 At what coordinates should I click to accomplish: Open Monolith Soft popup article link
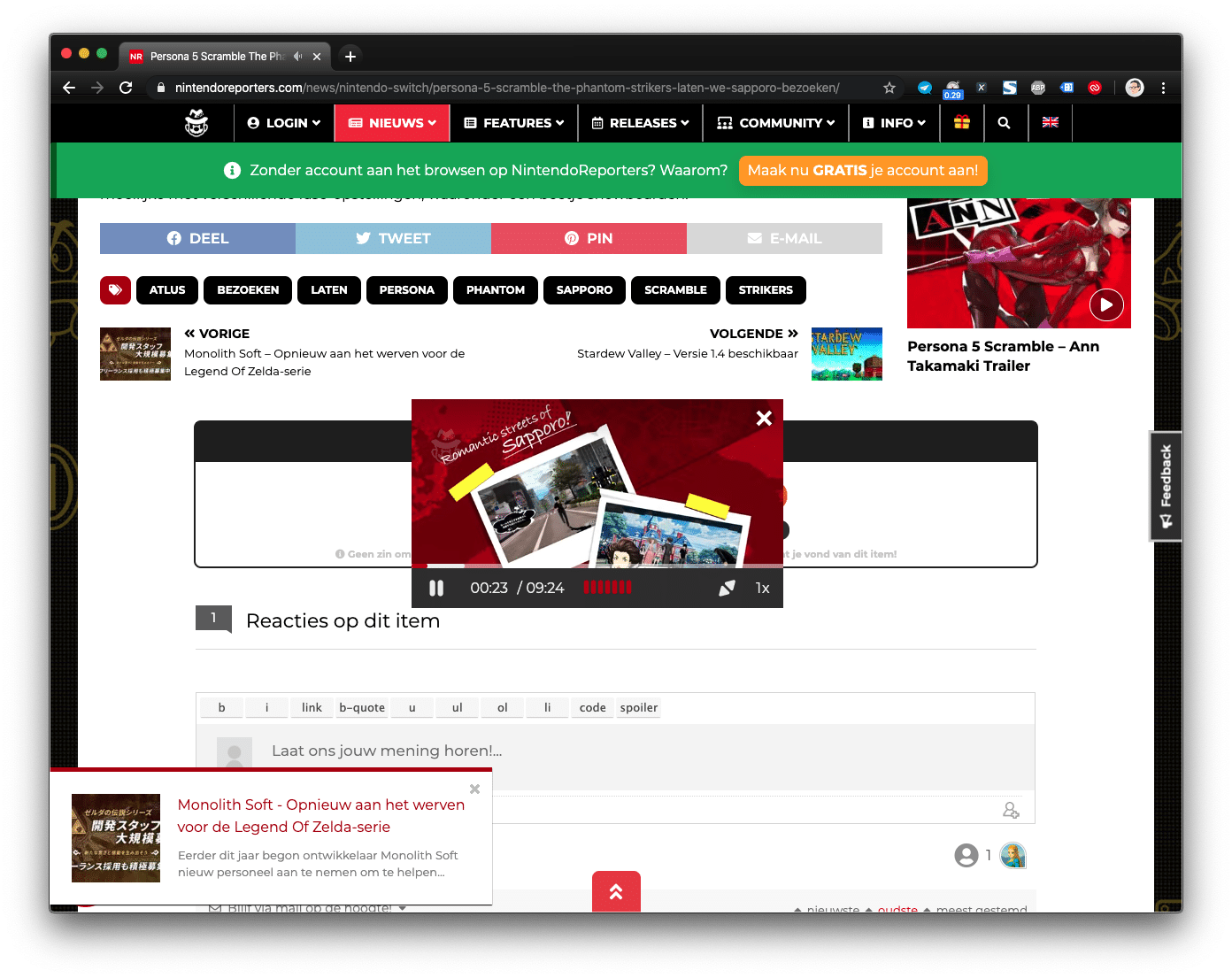click(x=321, y=815)
